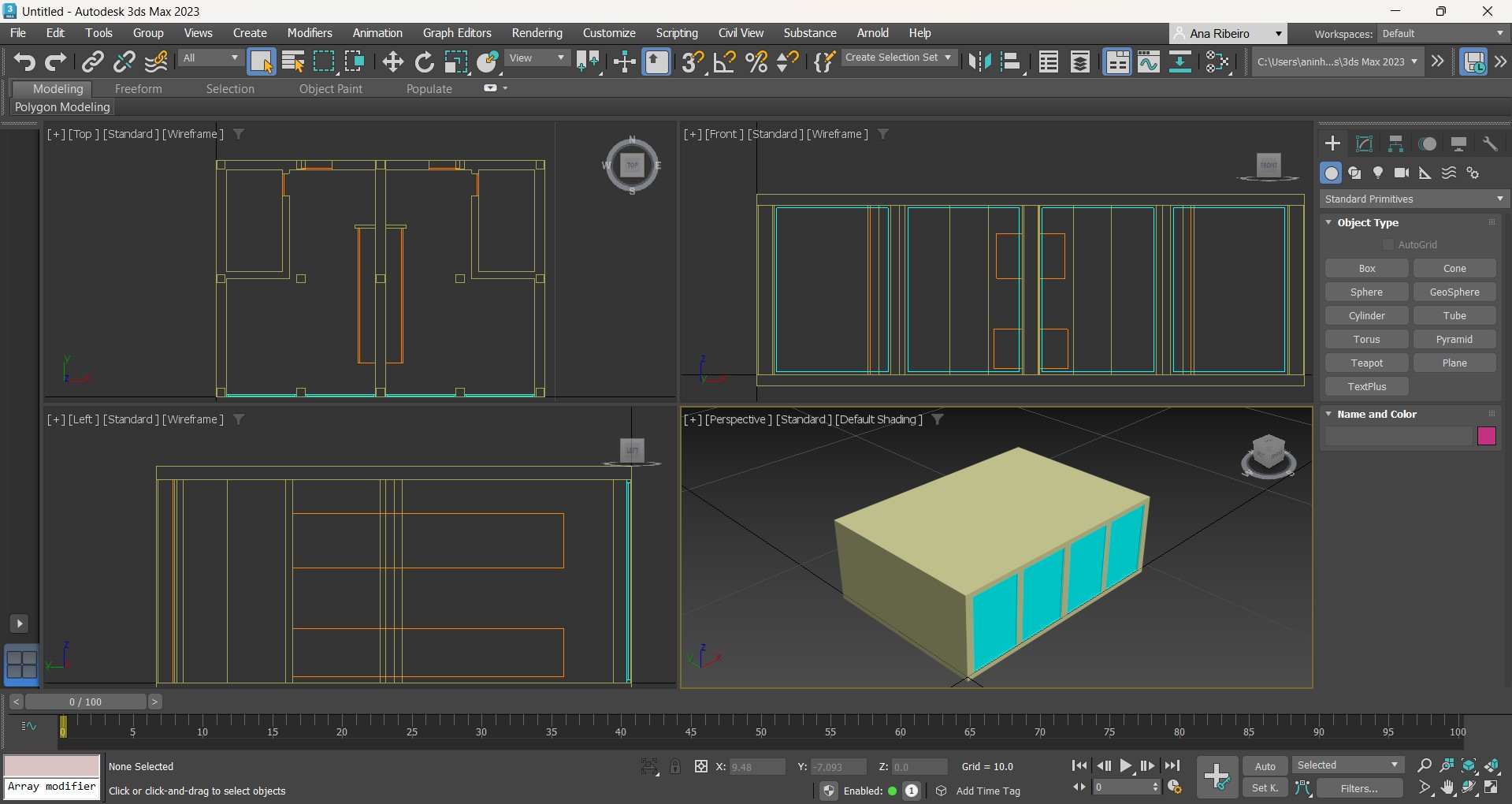
Task: Click the Teapot primitive button
Action: [x=1366, y=363]
